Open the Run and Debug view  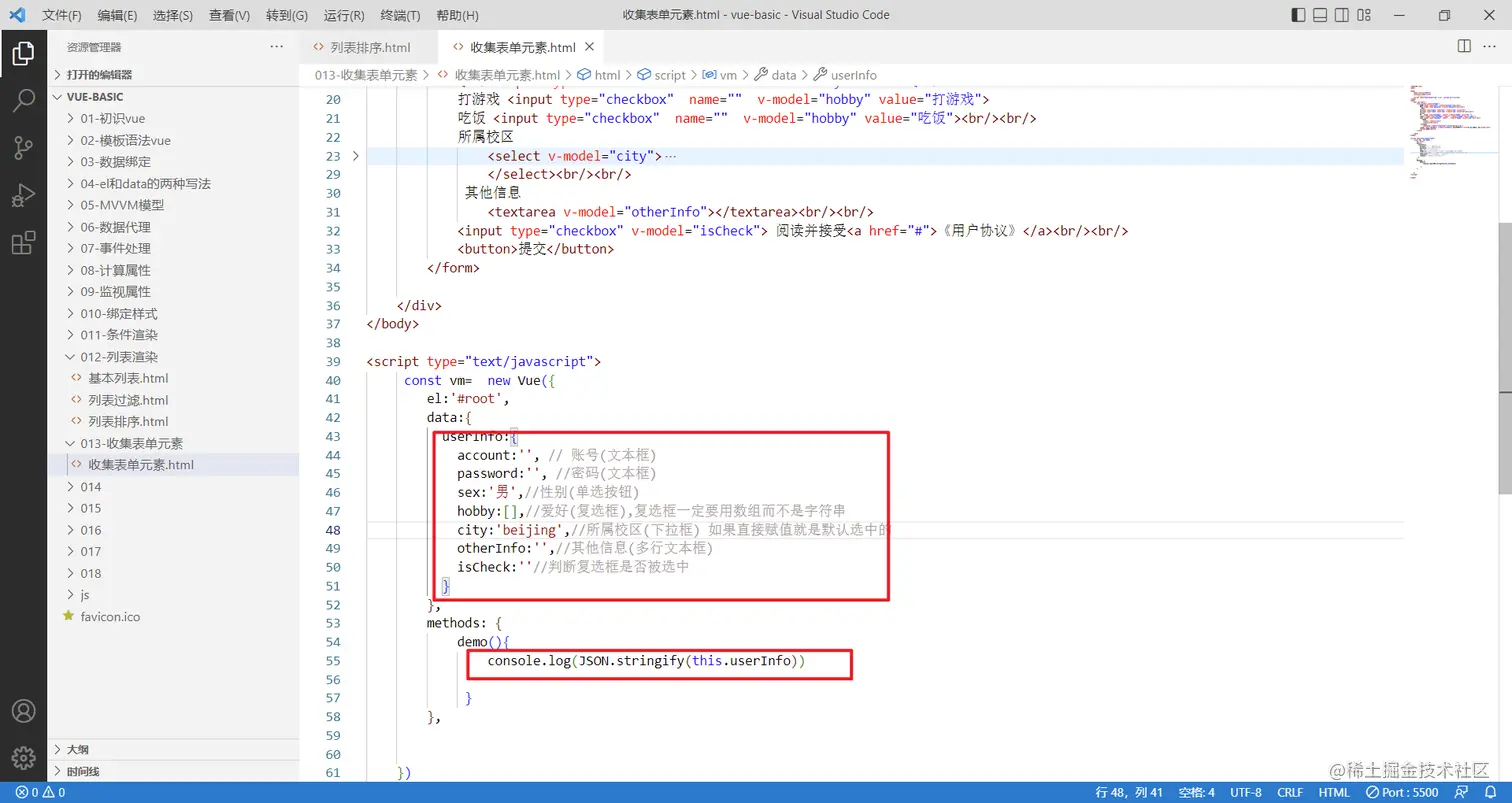point(23,195)
